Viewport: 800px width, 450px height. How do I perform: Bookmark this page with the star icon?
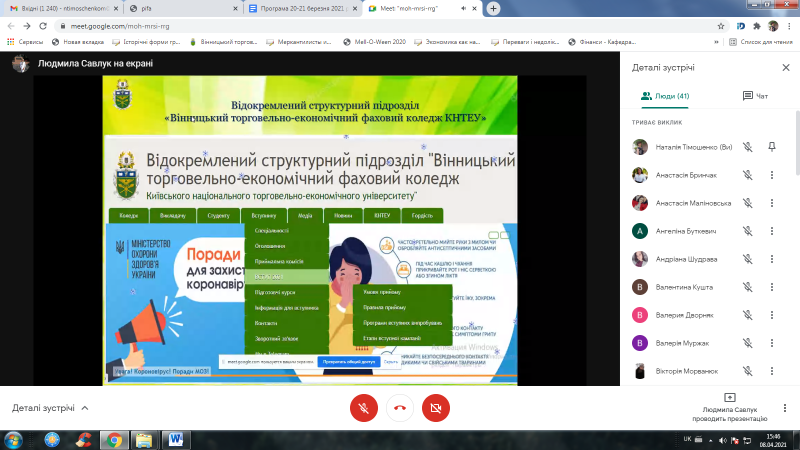(720, 26)
